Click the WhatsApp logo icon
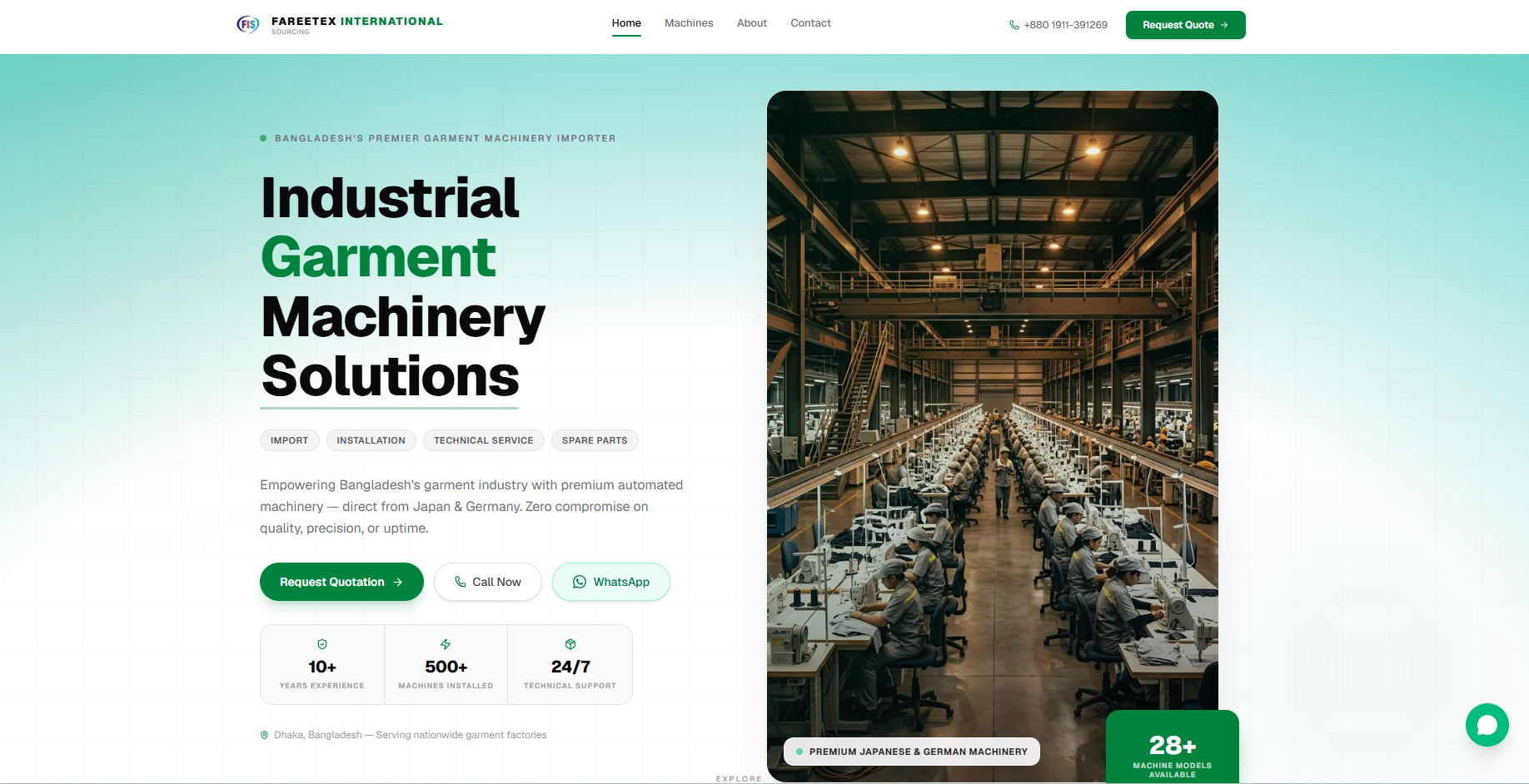The width and height of the screenshot is (1529, 784). (x=580, y=582)
